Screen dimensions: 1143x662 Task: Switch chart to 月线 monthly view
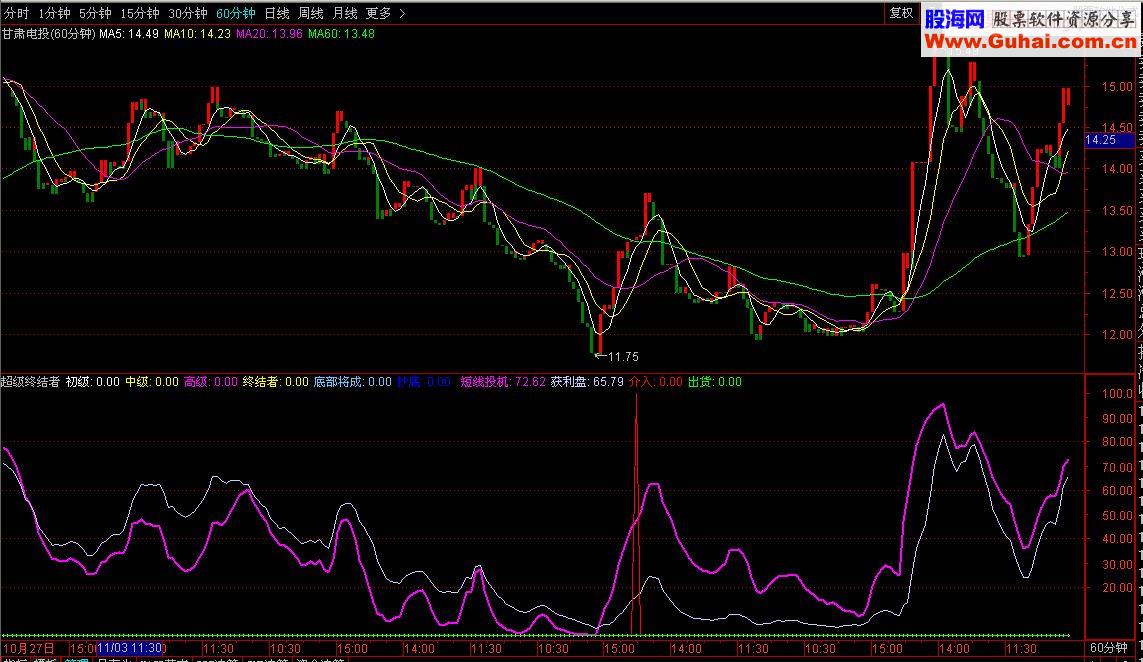pyautogui.click(x=345, y=13)
